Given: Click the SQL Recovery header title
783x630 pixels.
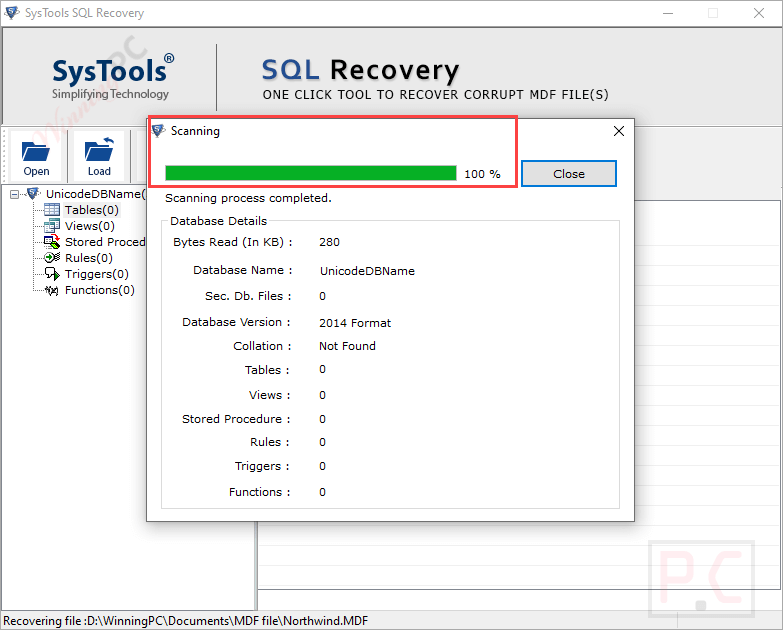Looking at the screenshot, I should (x=360, y=70).
